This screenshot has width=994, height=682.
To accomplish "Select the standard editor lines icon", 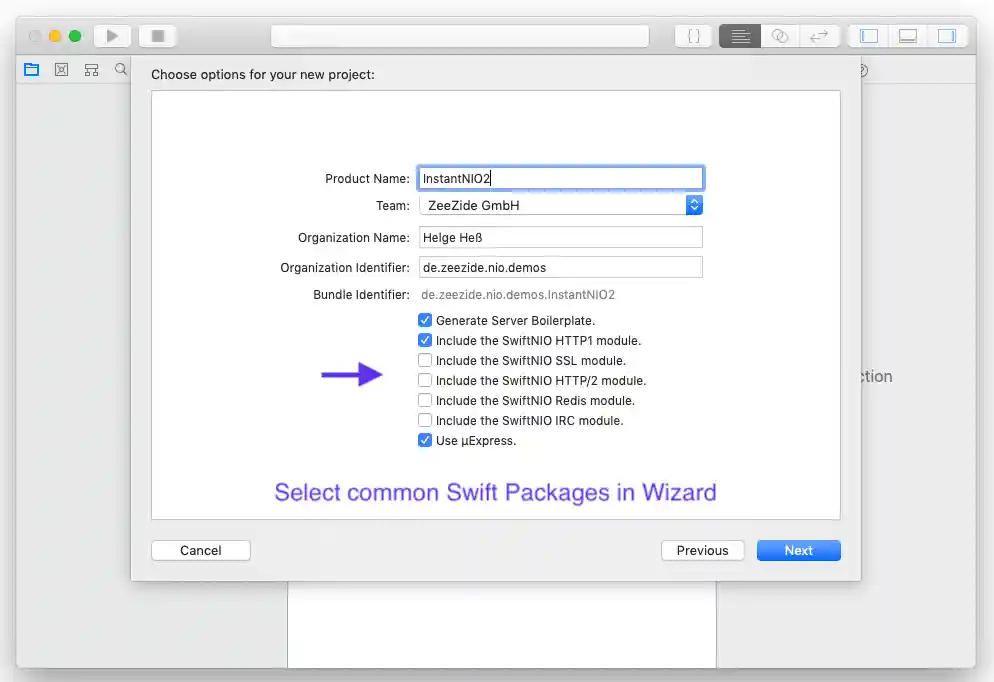I will [739, 35].
